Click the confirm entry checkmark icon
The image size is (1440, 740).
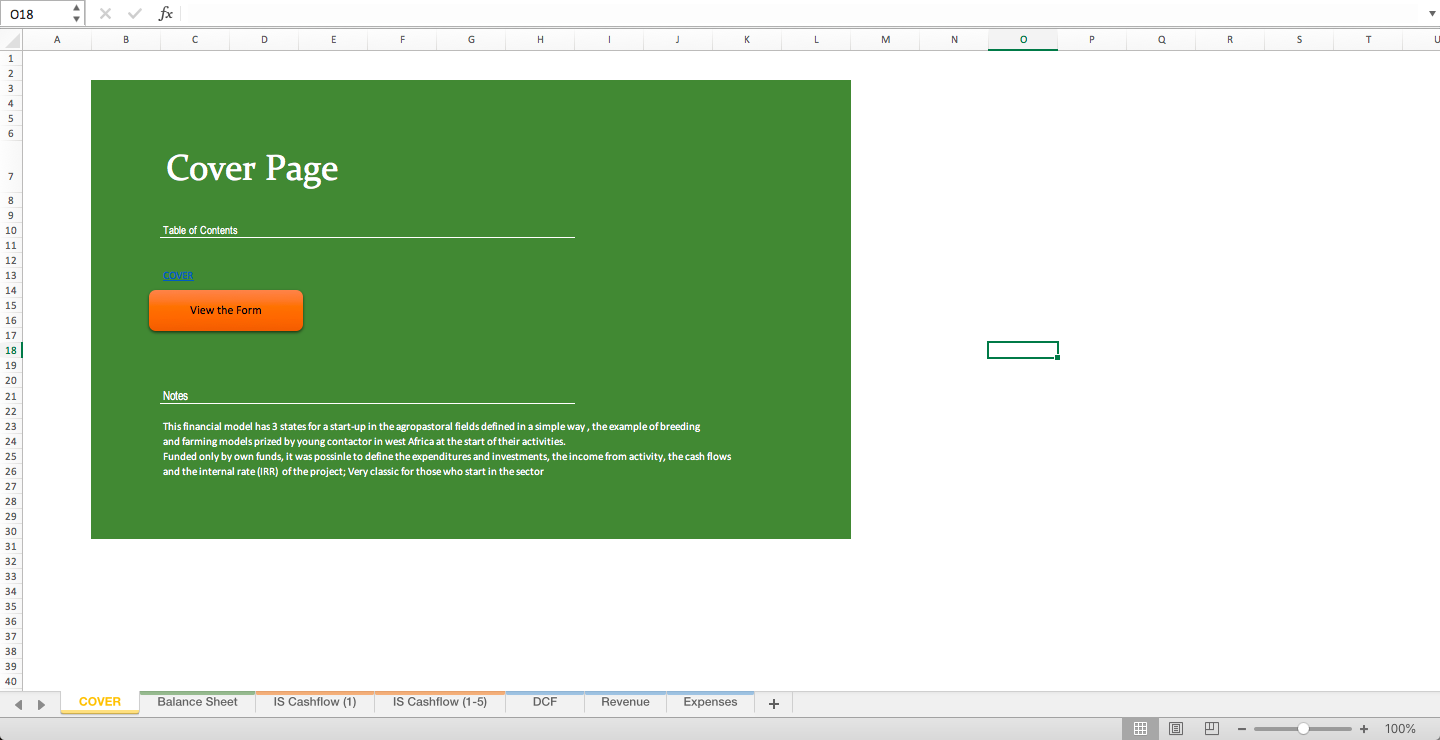click(135, 13)
